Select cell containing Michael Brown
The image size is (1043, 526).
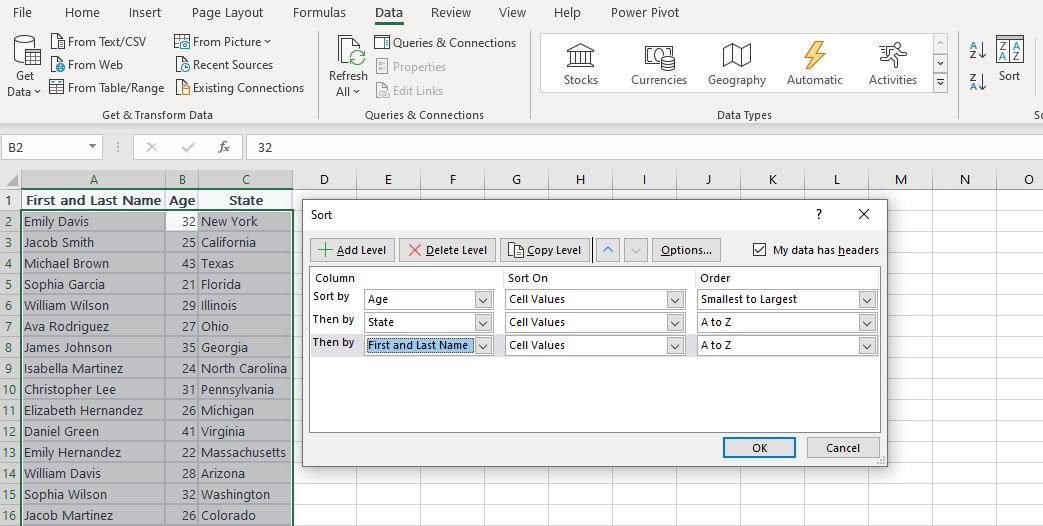click(x=93, y=263)
